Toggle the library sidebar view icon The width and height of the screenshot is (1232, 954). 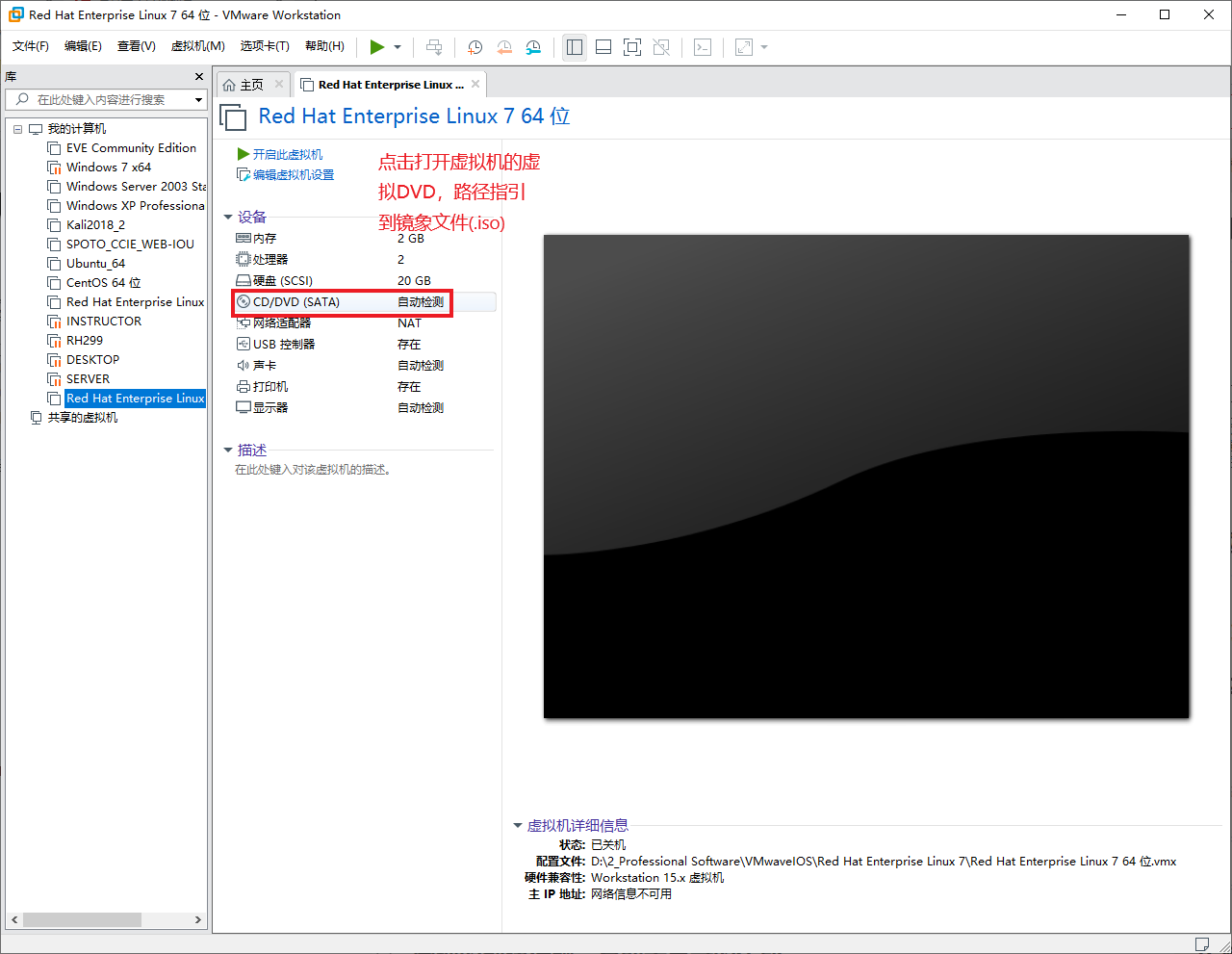tap(575, 47)
